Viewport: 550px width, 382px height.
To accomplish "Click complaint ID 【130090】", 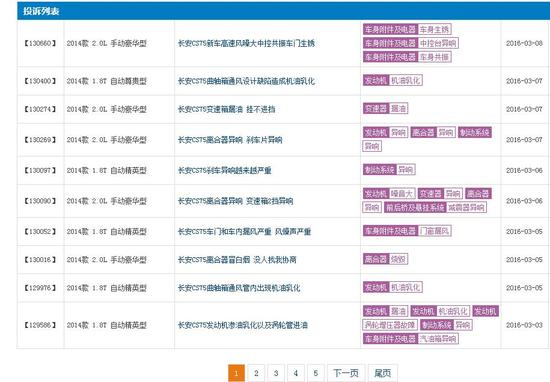I will pyautogui.click(x=40, y=201).
